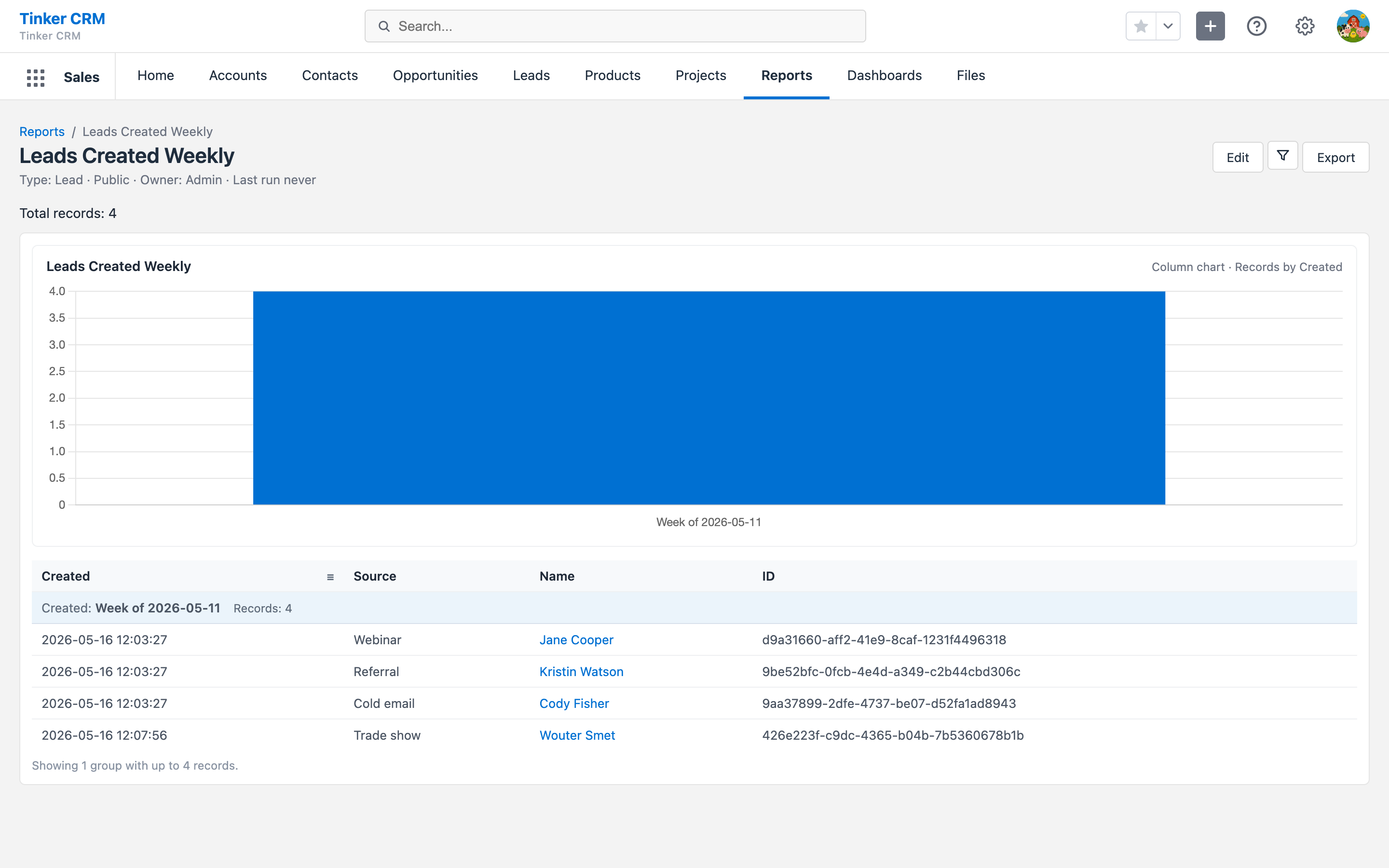Viewport: 1389px width, 868px height.
Task: Open the Jane Cooper lead link
Action: [x=576, y=639]
